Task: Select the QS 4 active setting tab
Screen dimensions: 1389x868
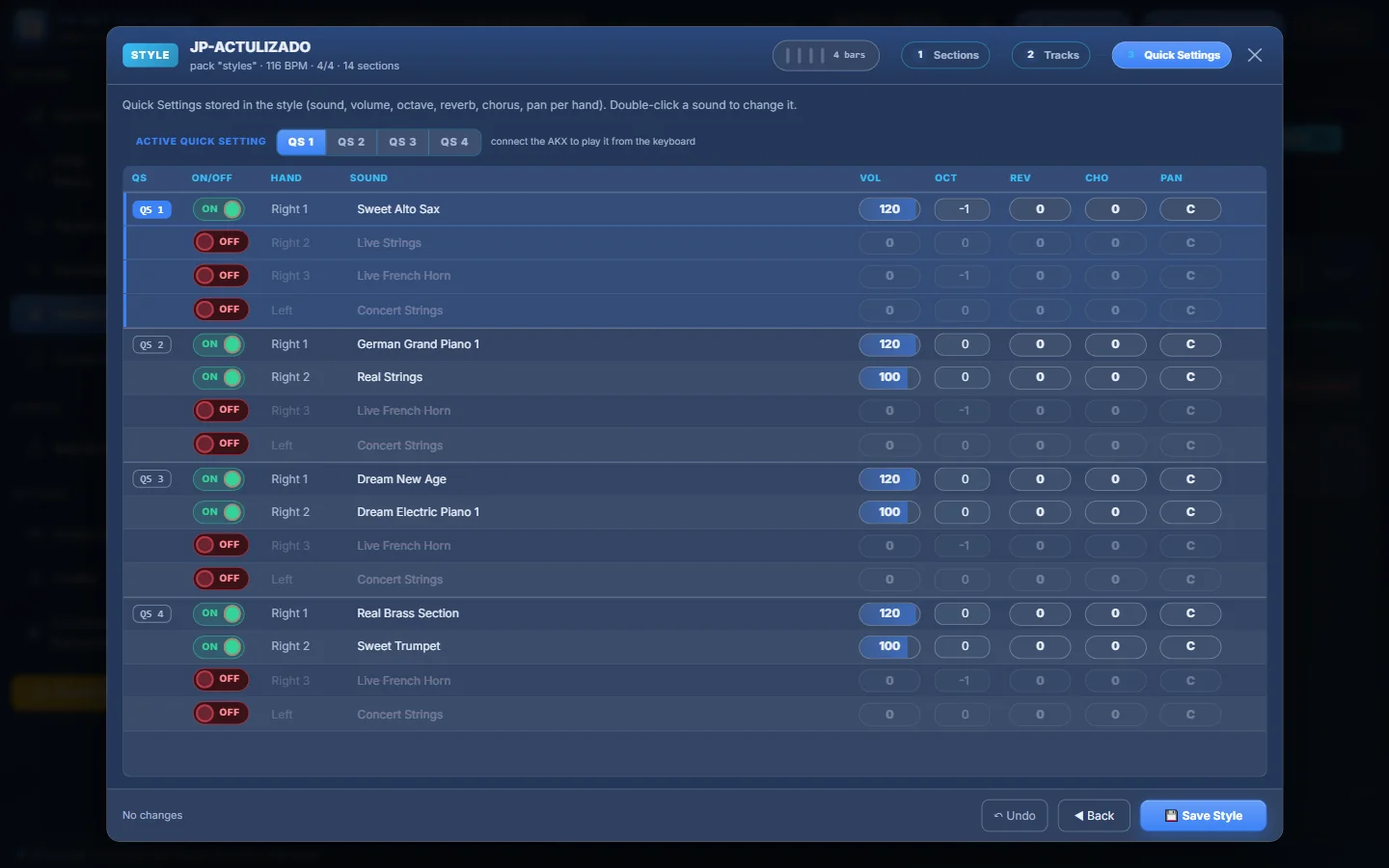Action: 454,142
